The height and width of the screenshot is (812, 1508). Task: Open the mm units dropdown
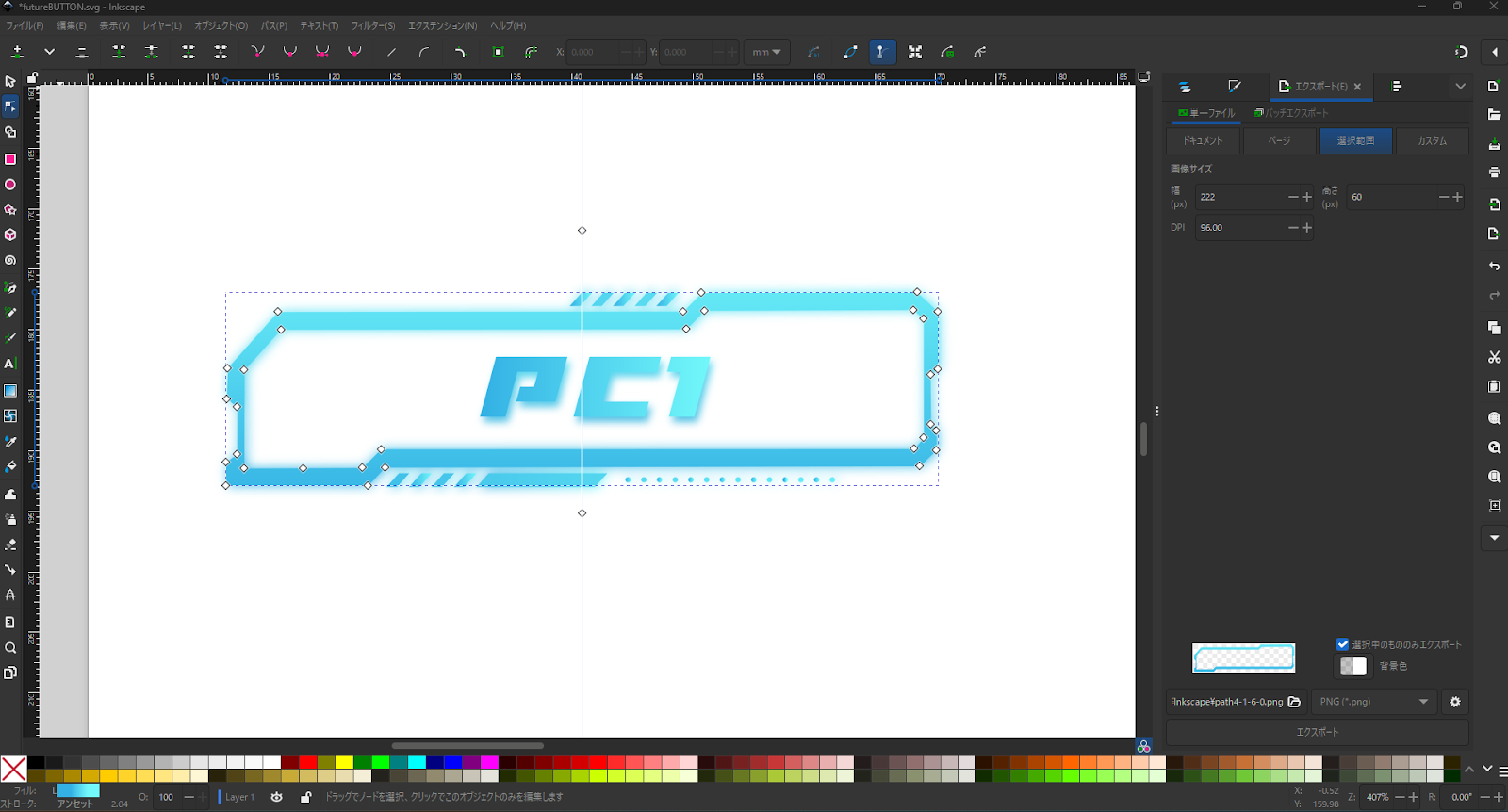click(766, 52)
